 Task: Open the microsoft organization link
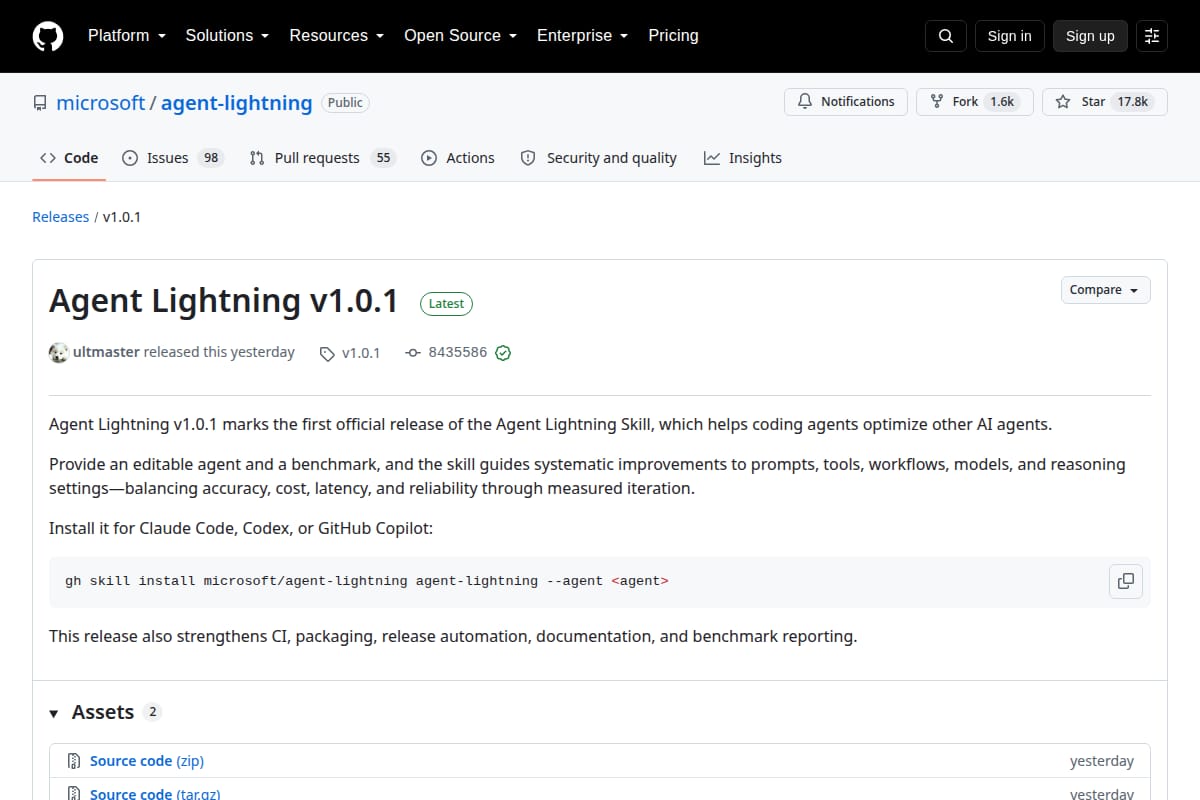click(x=101, y=103)
